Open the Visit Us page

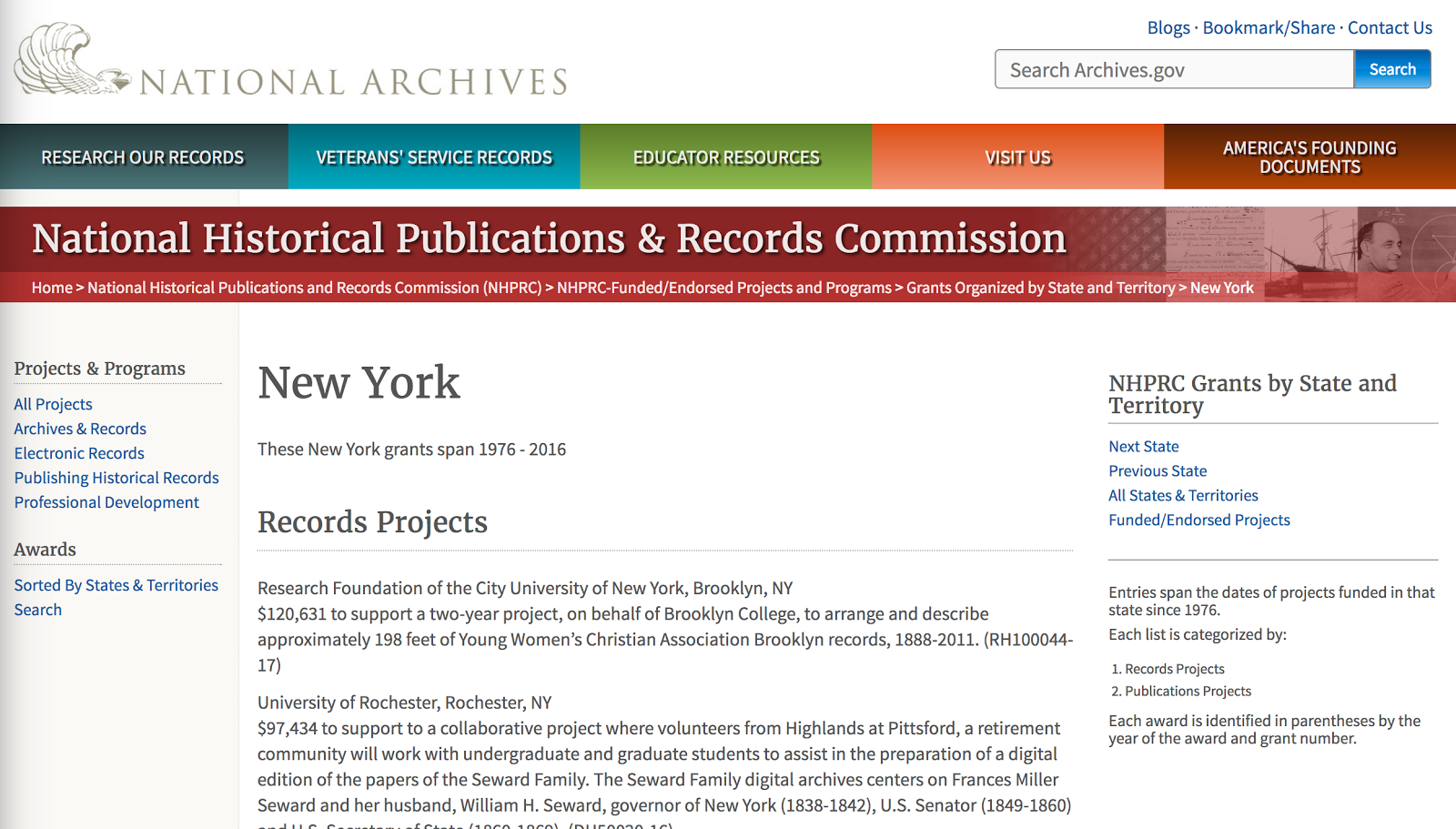pyautogui.click(x=1017, y=156)
